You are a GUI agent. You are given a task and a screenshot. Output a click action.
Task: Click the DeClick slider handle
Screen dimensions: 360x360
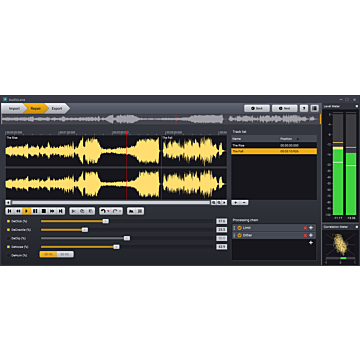(105, 221)
